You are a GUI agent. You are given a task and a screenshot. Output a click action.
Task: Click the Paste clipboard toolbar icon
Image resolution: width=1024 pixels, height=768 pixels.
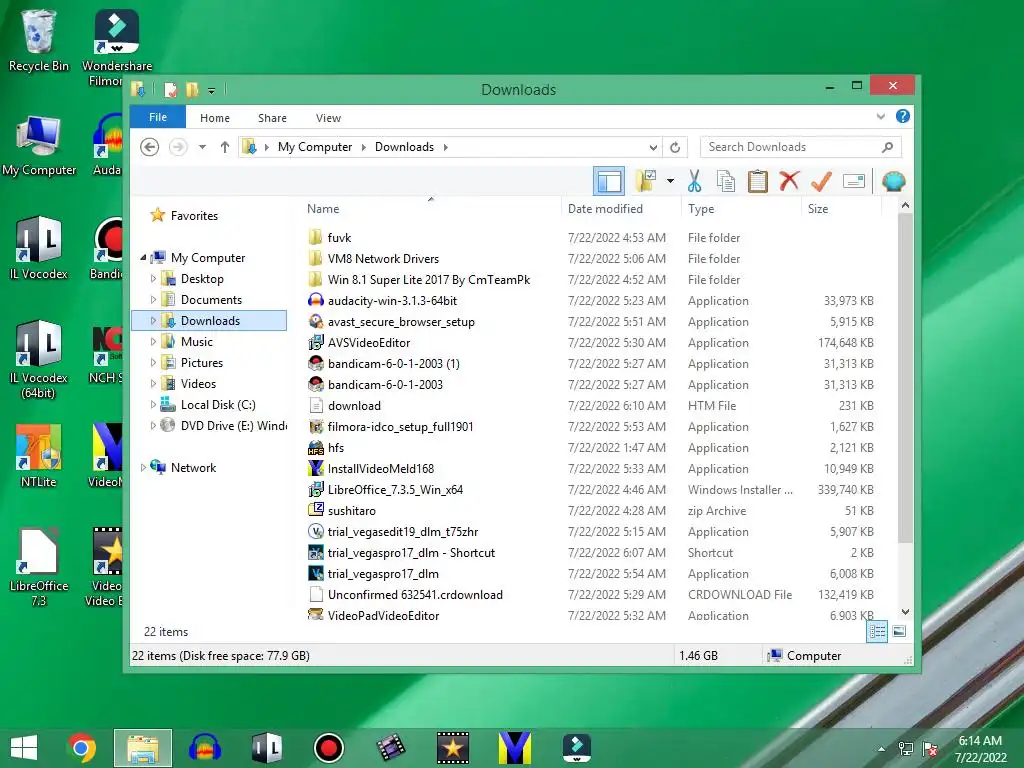758,181
